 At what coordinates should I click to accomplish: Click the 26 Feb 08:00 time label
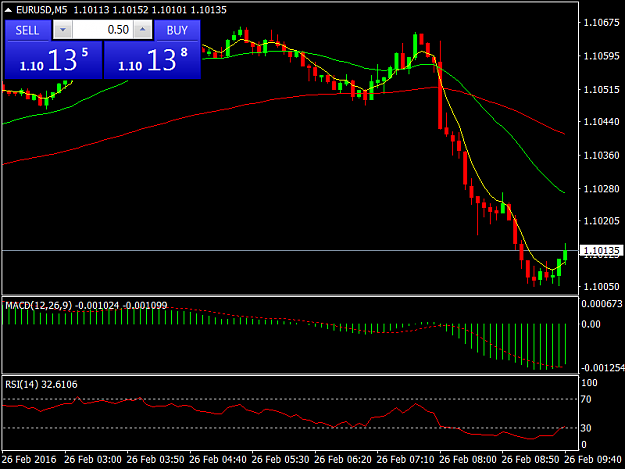tap(468, 459)
